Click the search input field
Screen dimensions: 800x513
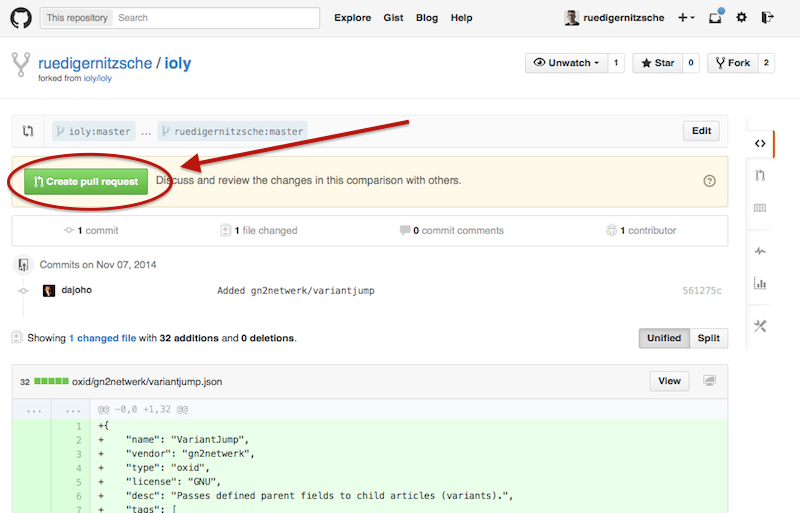point(216,18)
